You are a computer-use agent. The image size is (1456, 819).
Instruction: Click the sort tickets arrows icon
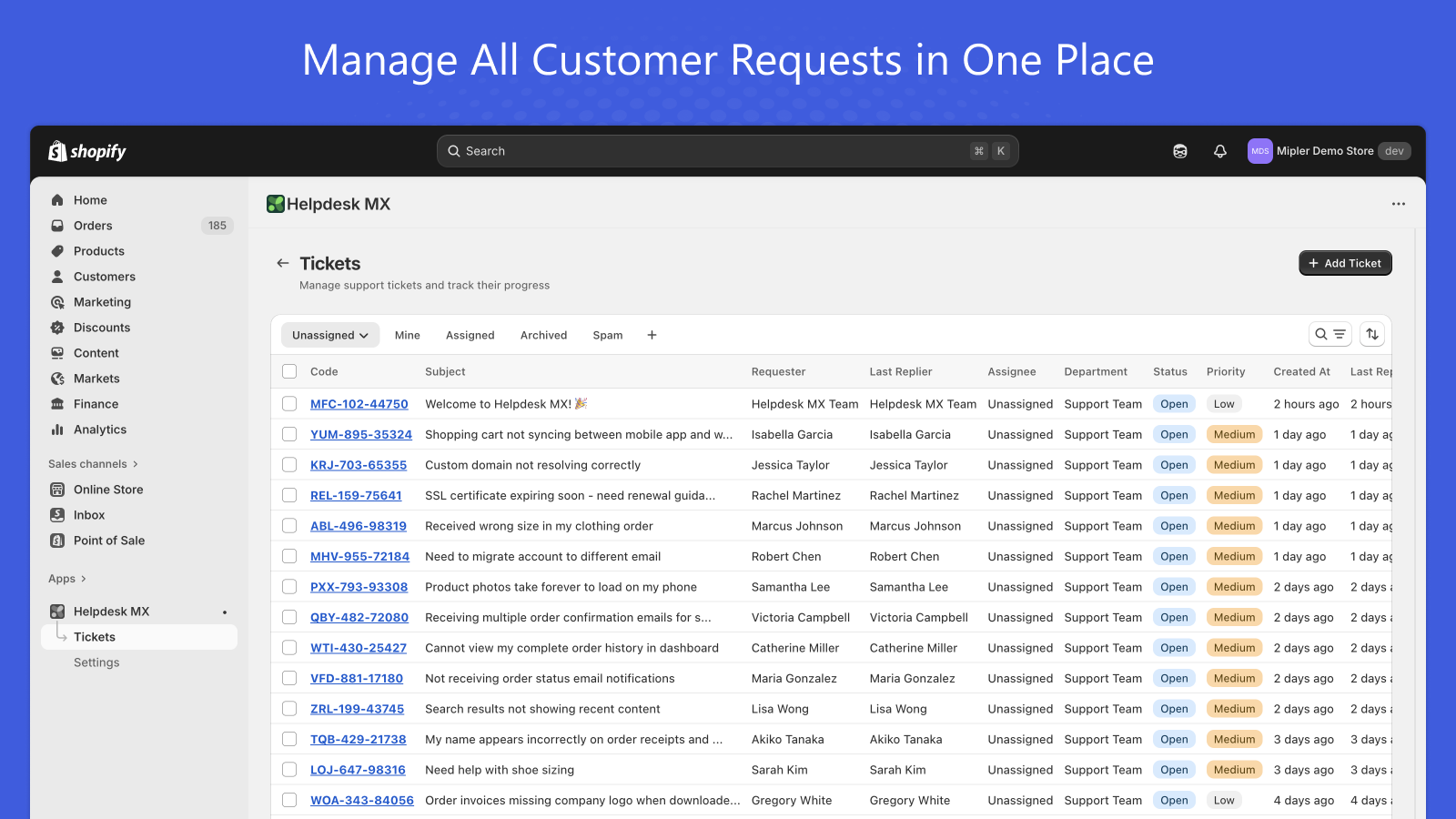point(1372,335)
